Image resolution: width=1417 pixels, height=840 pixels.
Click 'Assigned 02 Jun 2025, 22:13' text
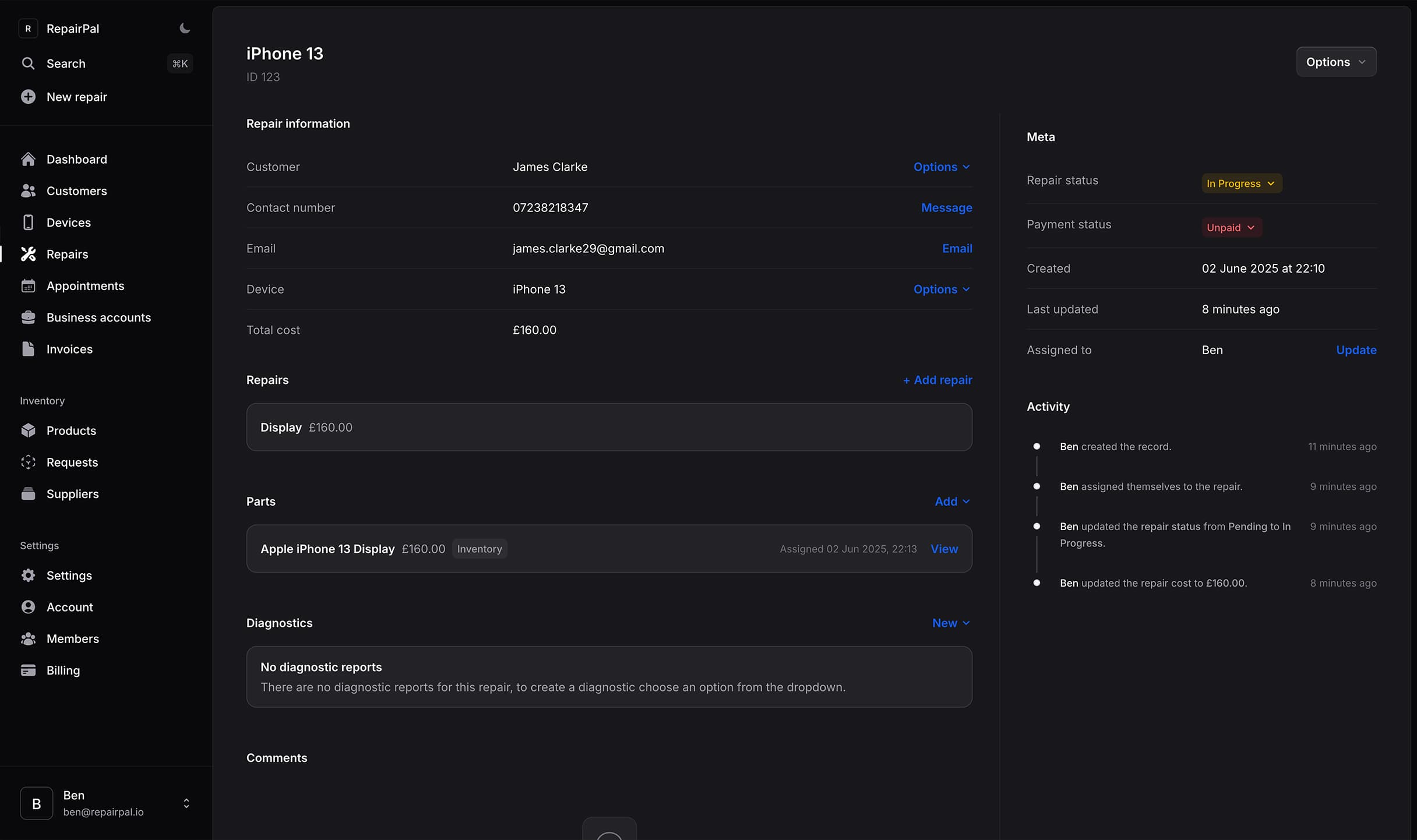pos(848,549)
